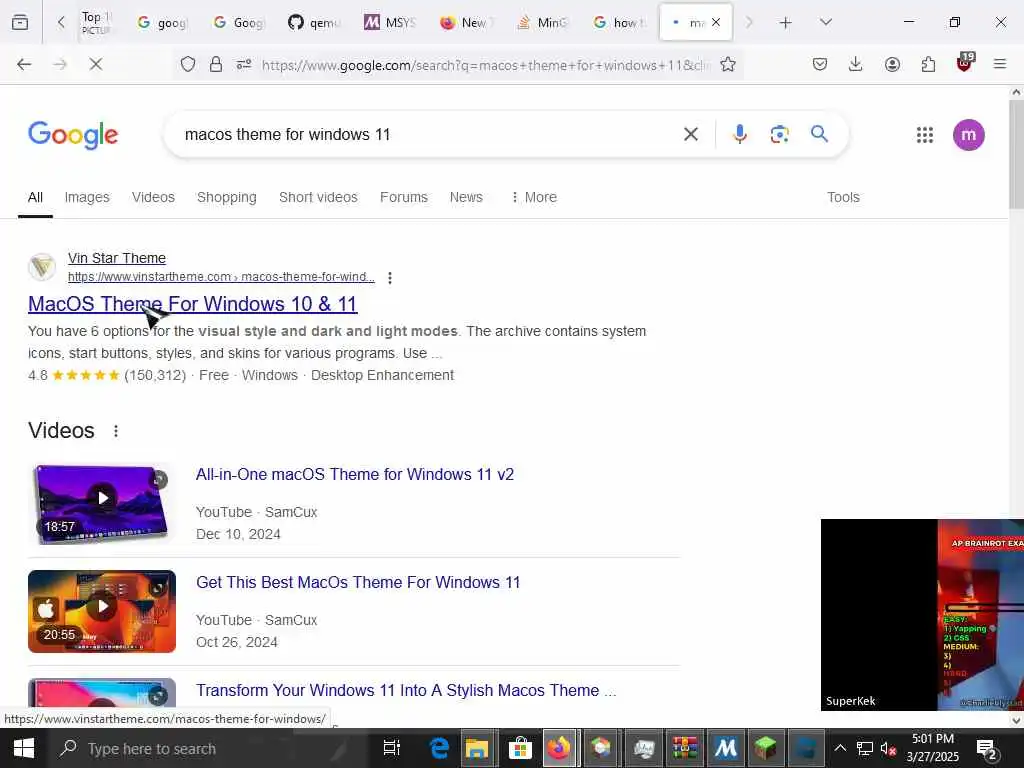
Task: Switch to the Forums results tab
Action: click(x=404, y=197)
